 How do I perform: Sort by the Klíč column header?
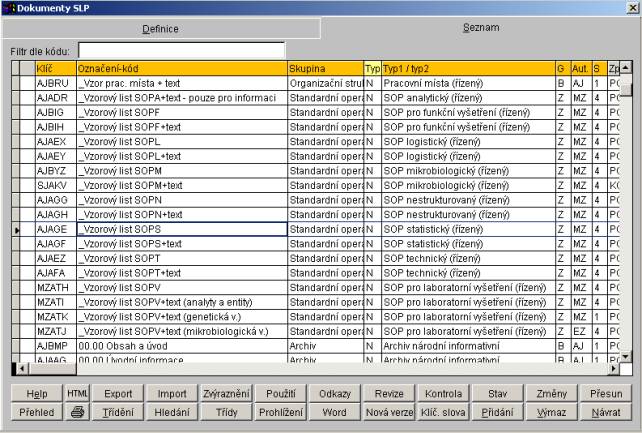point(54,68)
